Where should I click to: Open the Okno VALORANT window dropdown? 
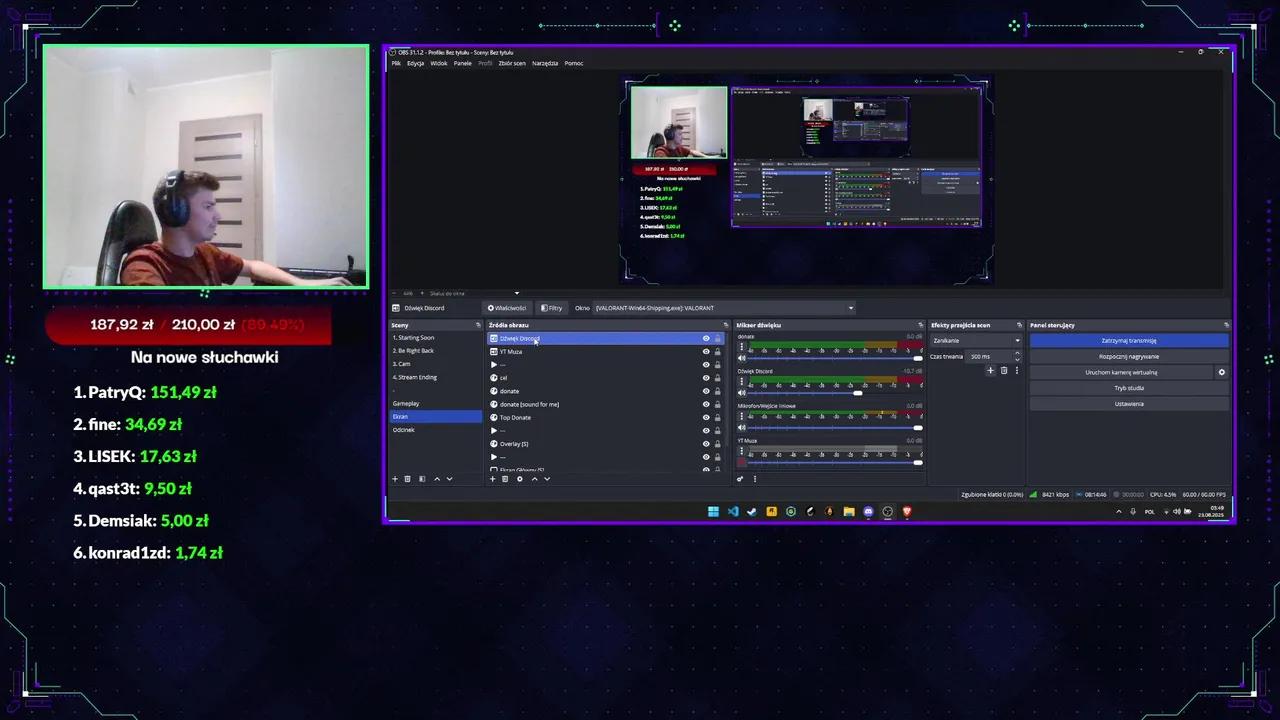725,308
